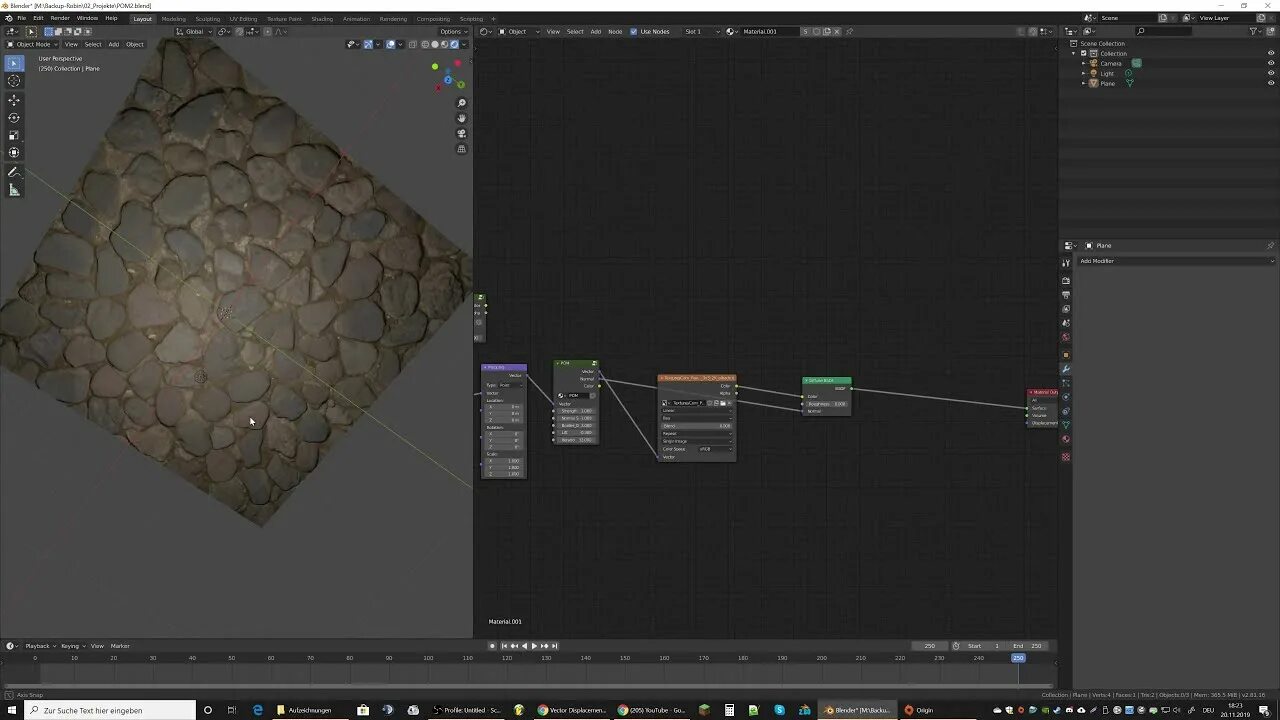The image size is (1280, 720).
Task: Click the current frame field showing 250
Action: 930,646
